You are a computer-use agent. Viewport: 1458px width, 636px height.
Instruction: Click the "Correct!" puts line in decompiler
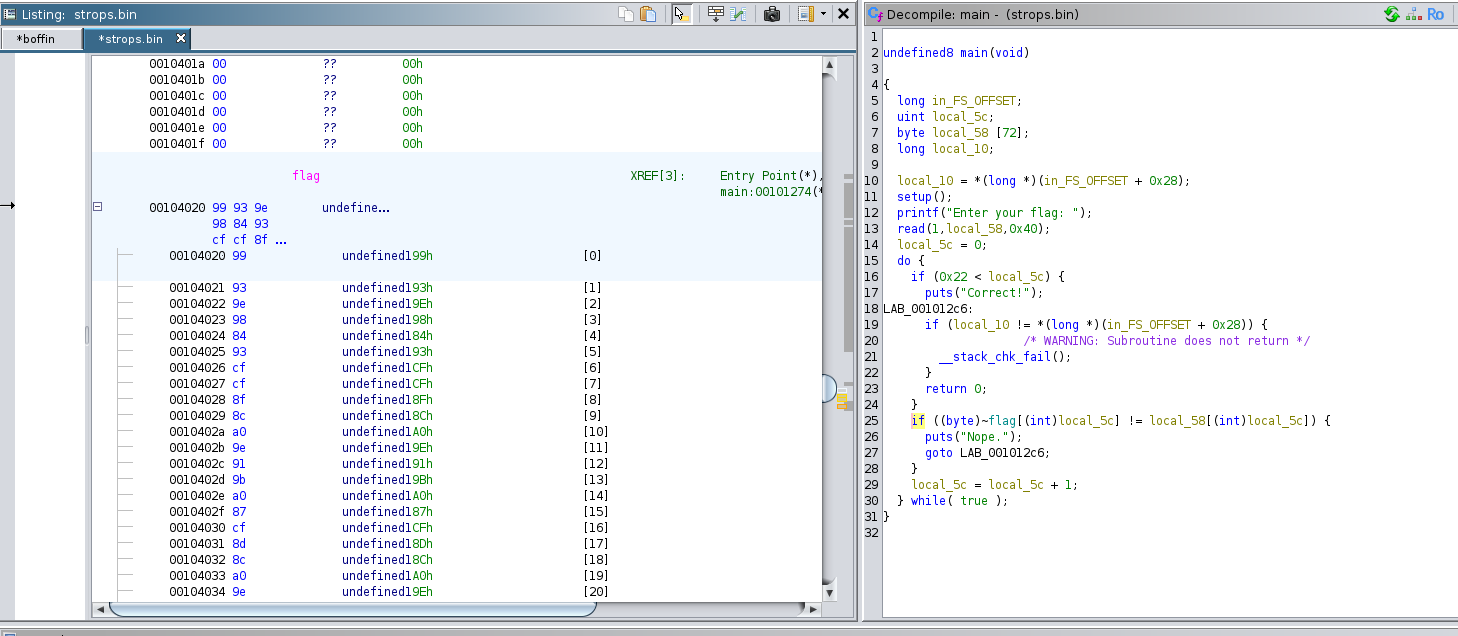[x=983, y=293]
